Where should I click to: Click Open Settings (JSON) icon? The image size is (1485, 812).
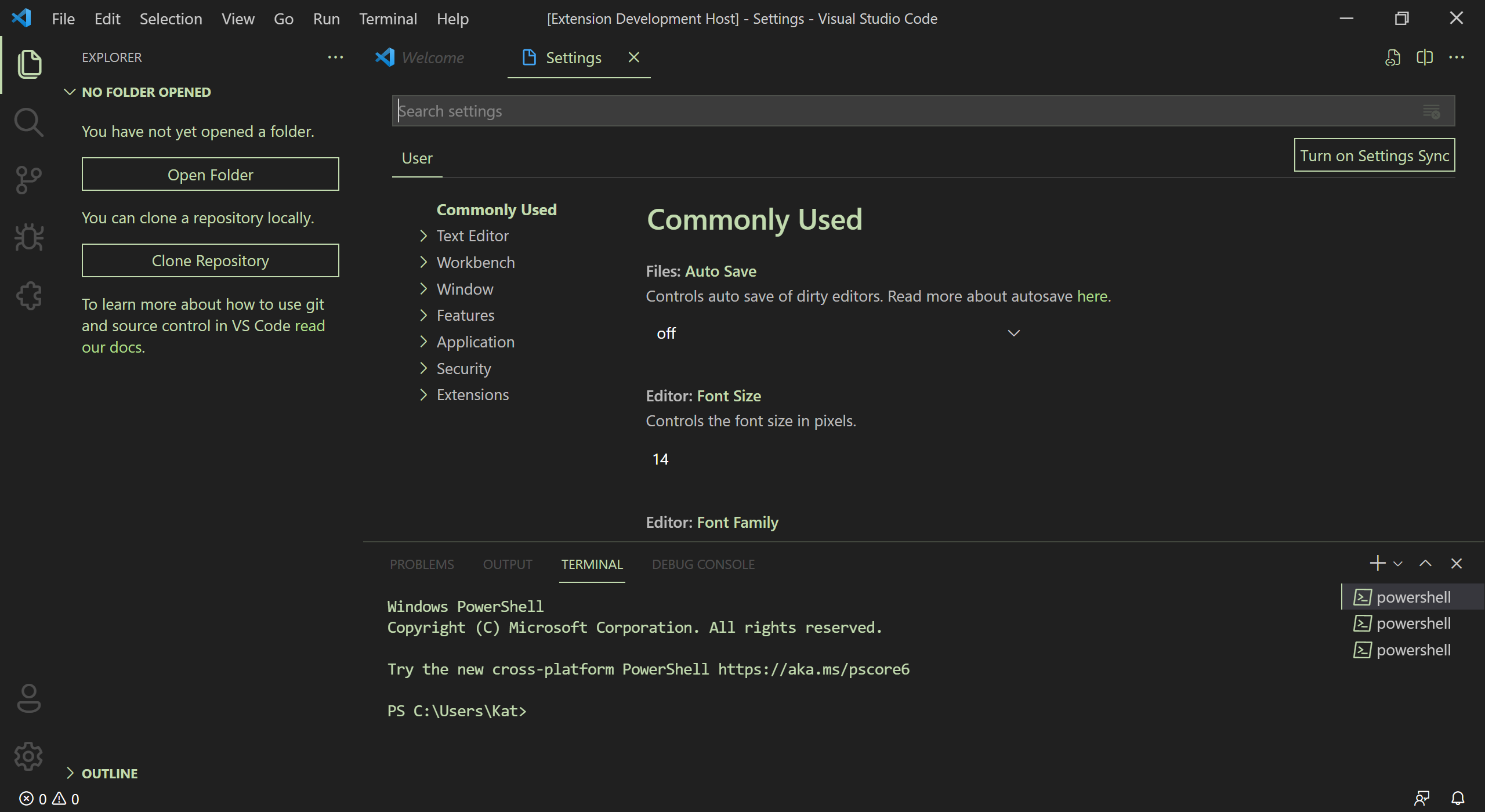coord(1392,57)
